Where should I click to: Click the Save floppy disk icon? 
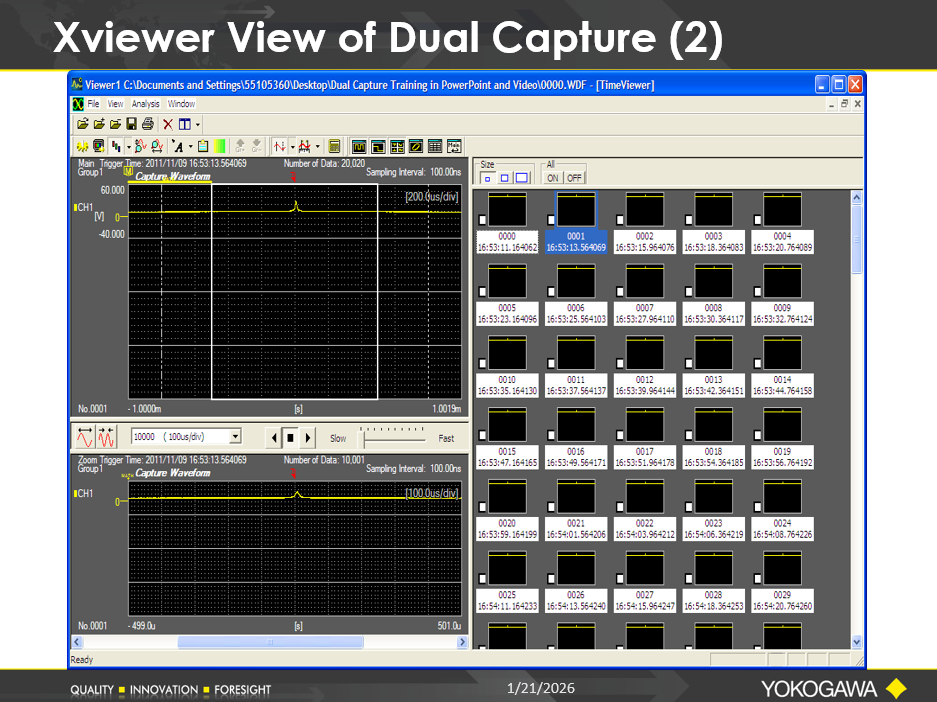[x=131, y=124]
